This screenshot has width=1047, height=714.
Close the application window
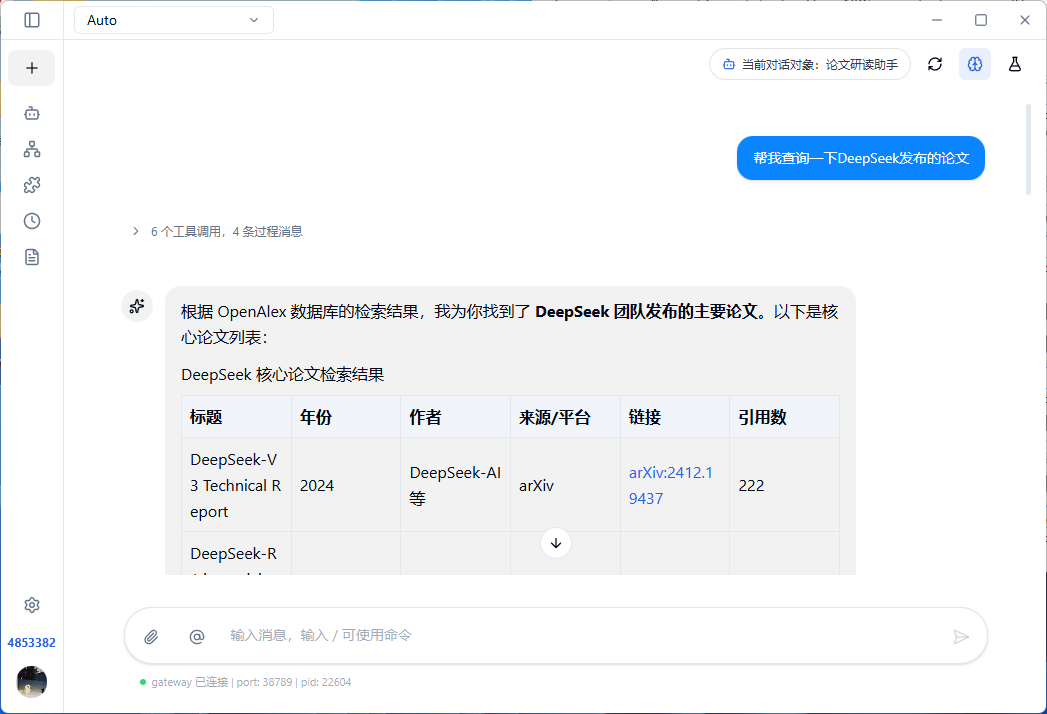[x=1025, y=20]
